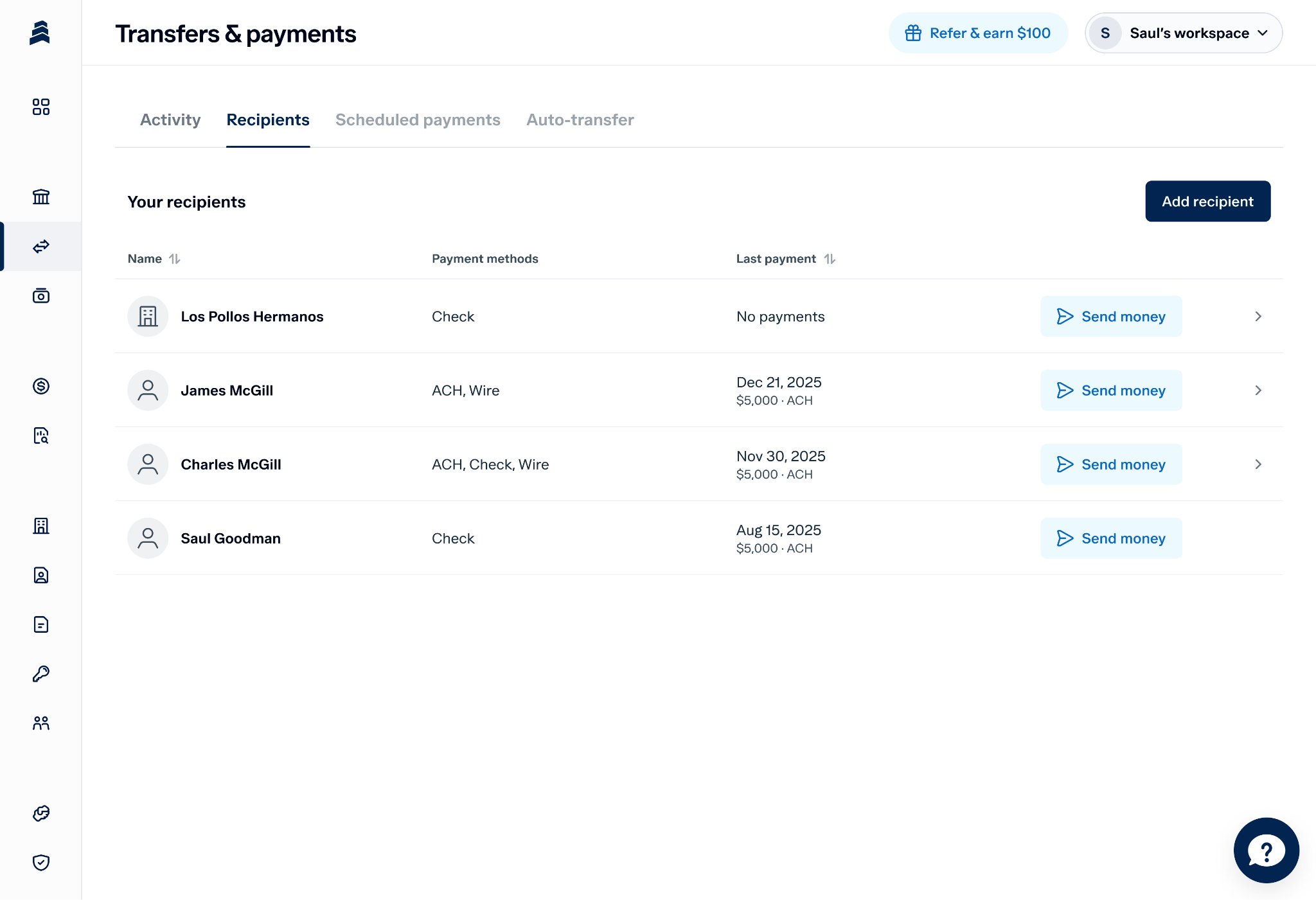Click the bank accounts building icon
Image resolution: width=1316 pixels, height=900 pixels.
click(x=41, y=197)
